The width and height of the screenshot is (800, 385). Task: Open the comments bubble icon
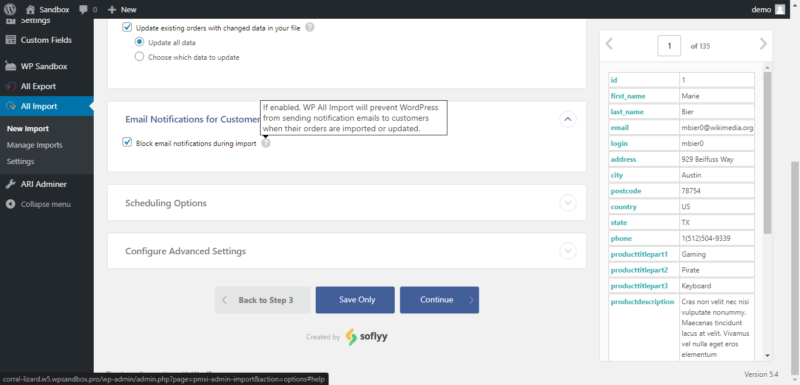coord(83,10)
